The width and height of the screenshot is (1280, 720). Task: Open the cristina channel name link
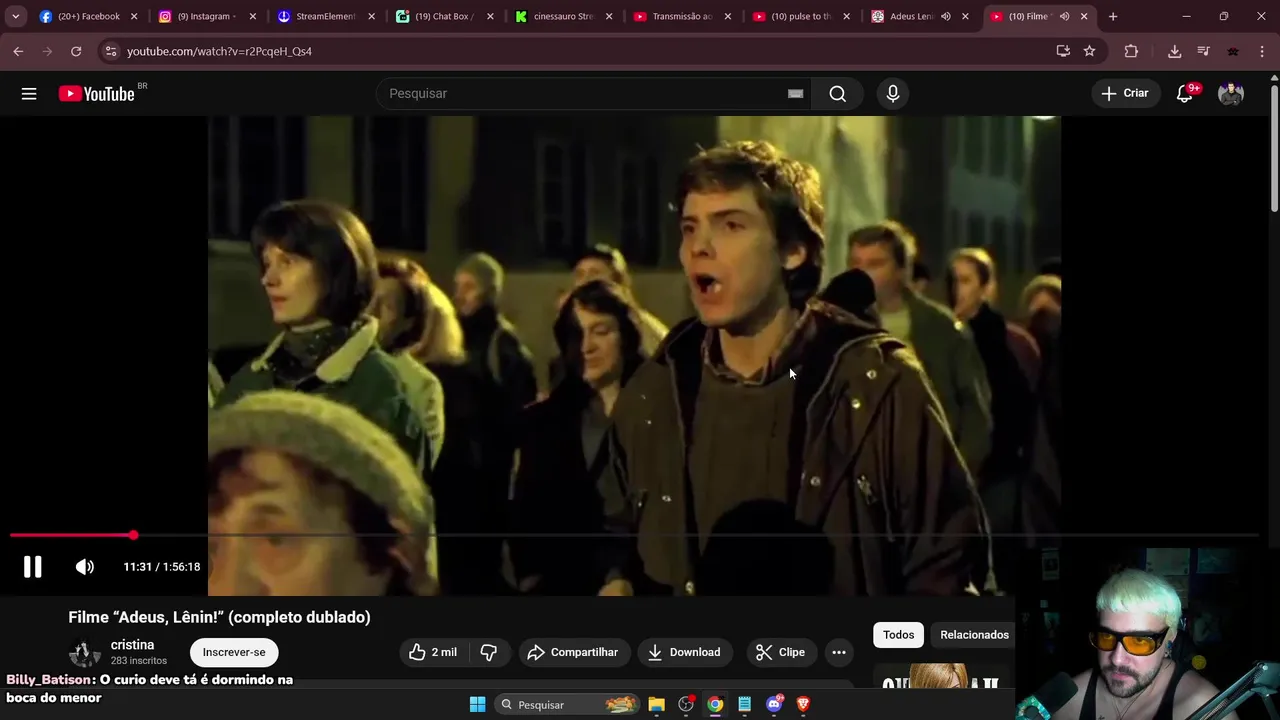(x=132, y=645)
